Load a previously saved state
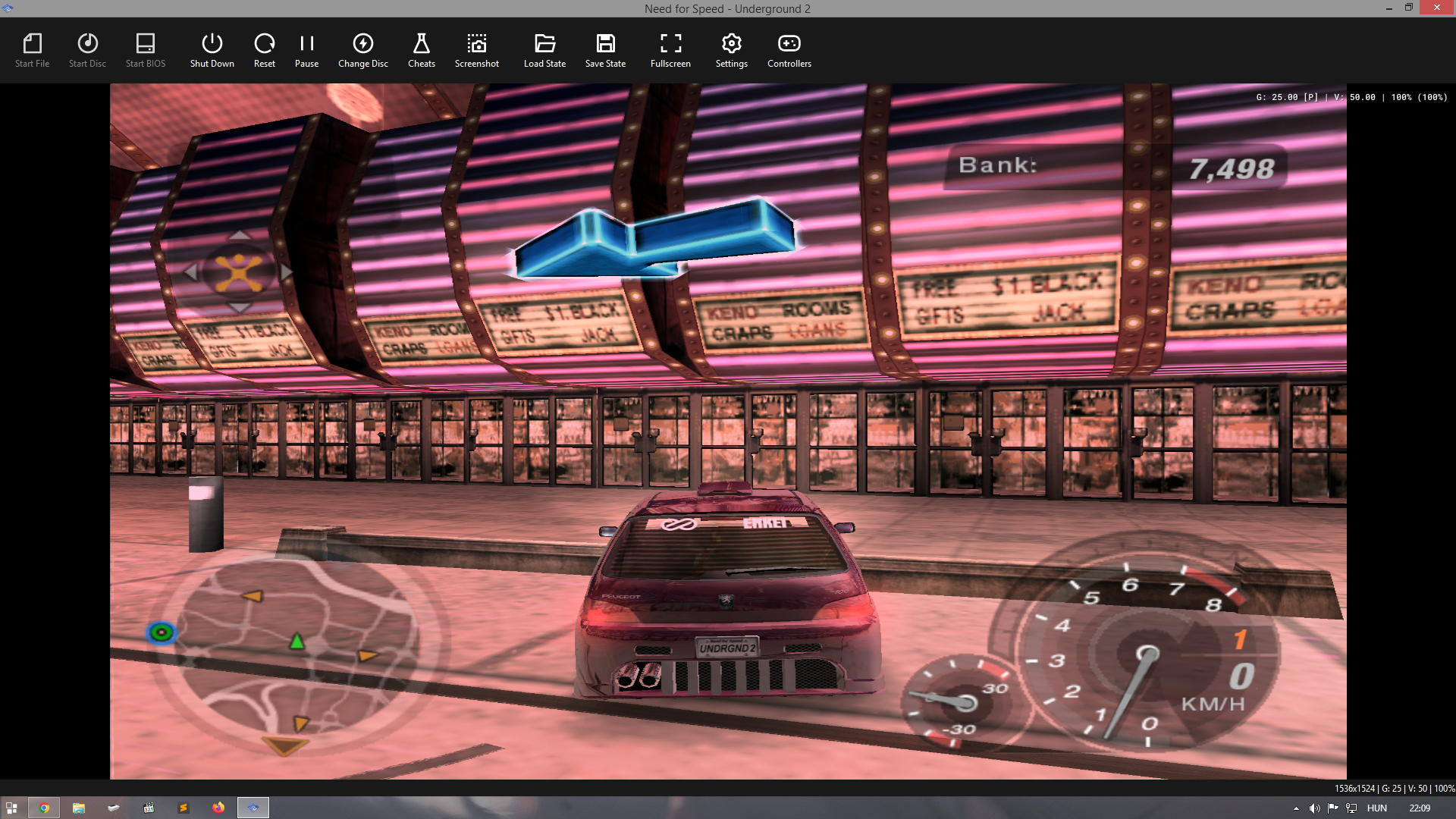Image resolution: width=1456 pixels, height=819 pixels. click(544, 50)
